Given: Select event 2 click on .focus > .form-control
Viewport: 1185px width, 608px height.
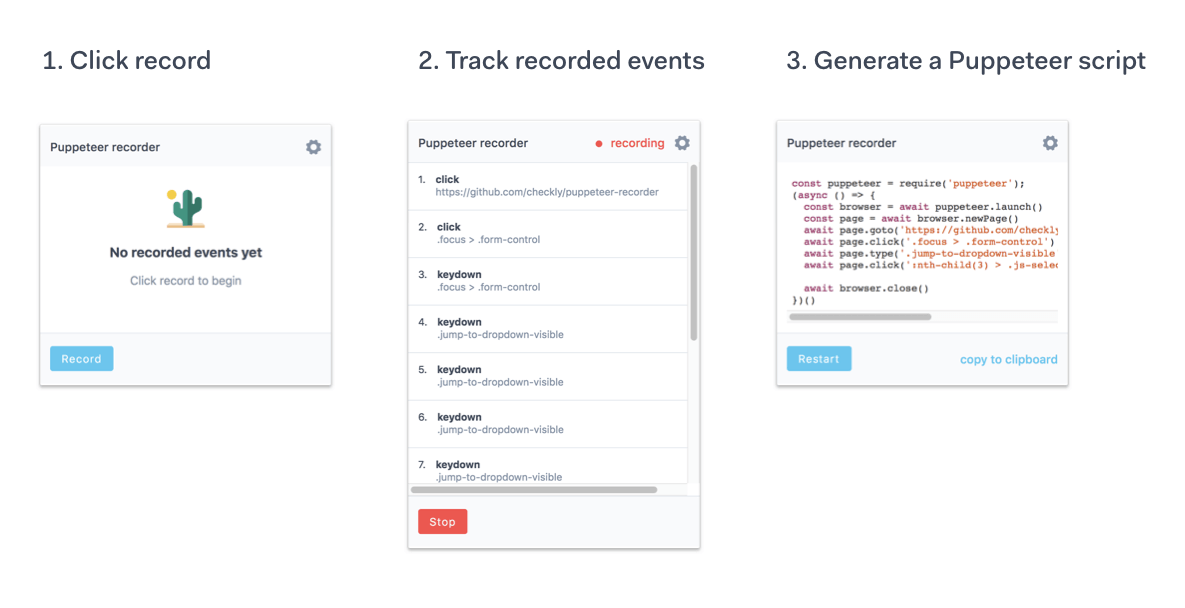Looking at the screenshot, I should [548, 233].
